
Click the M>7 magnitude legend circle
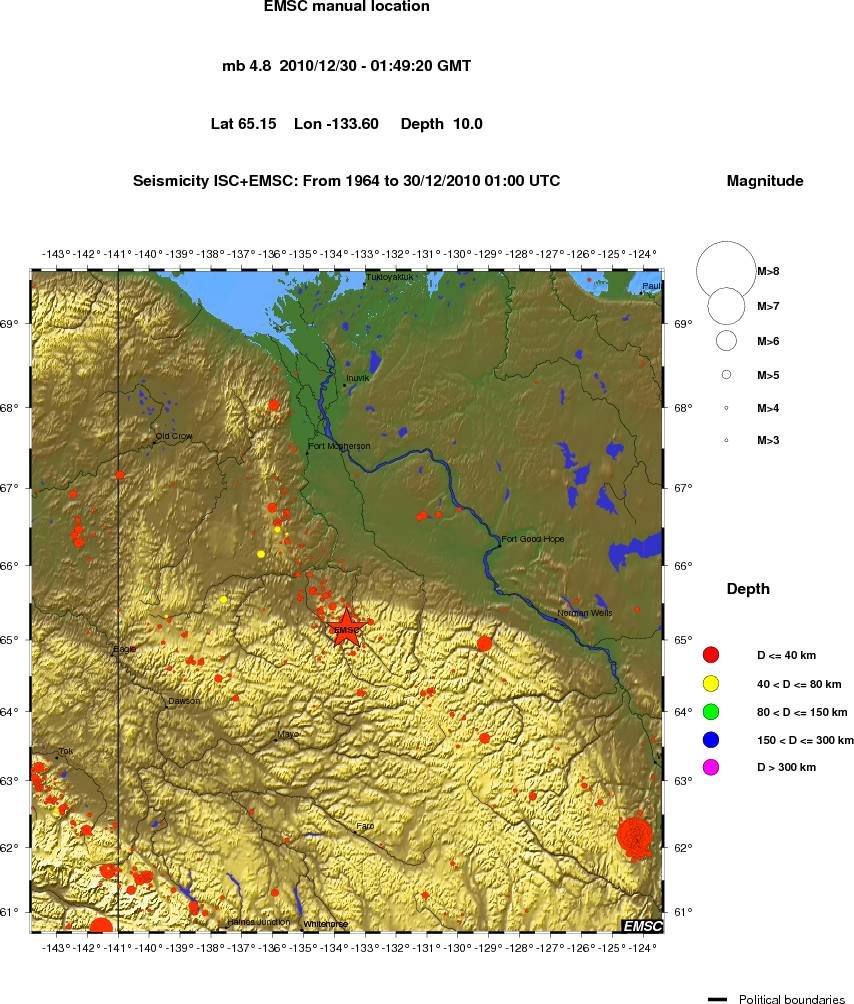[727, 306]
